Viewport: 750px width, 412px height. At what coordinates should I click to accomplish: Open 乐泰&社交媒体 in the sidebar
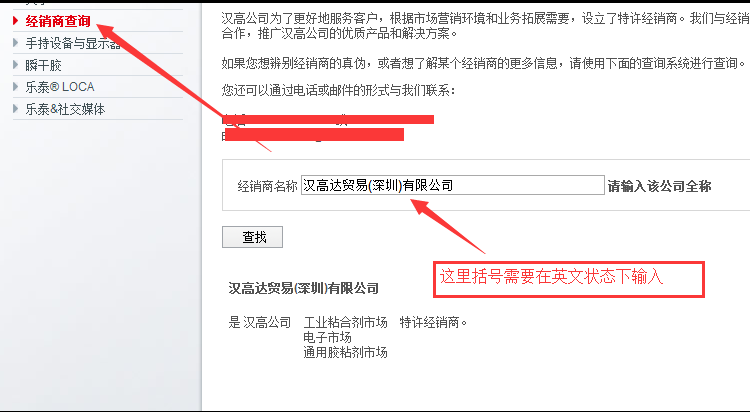click(65, 109)
